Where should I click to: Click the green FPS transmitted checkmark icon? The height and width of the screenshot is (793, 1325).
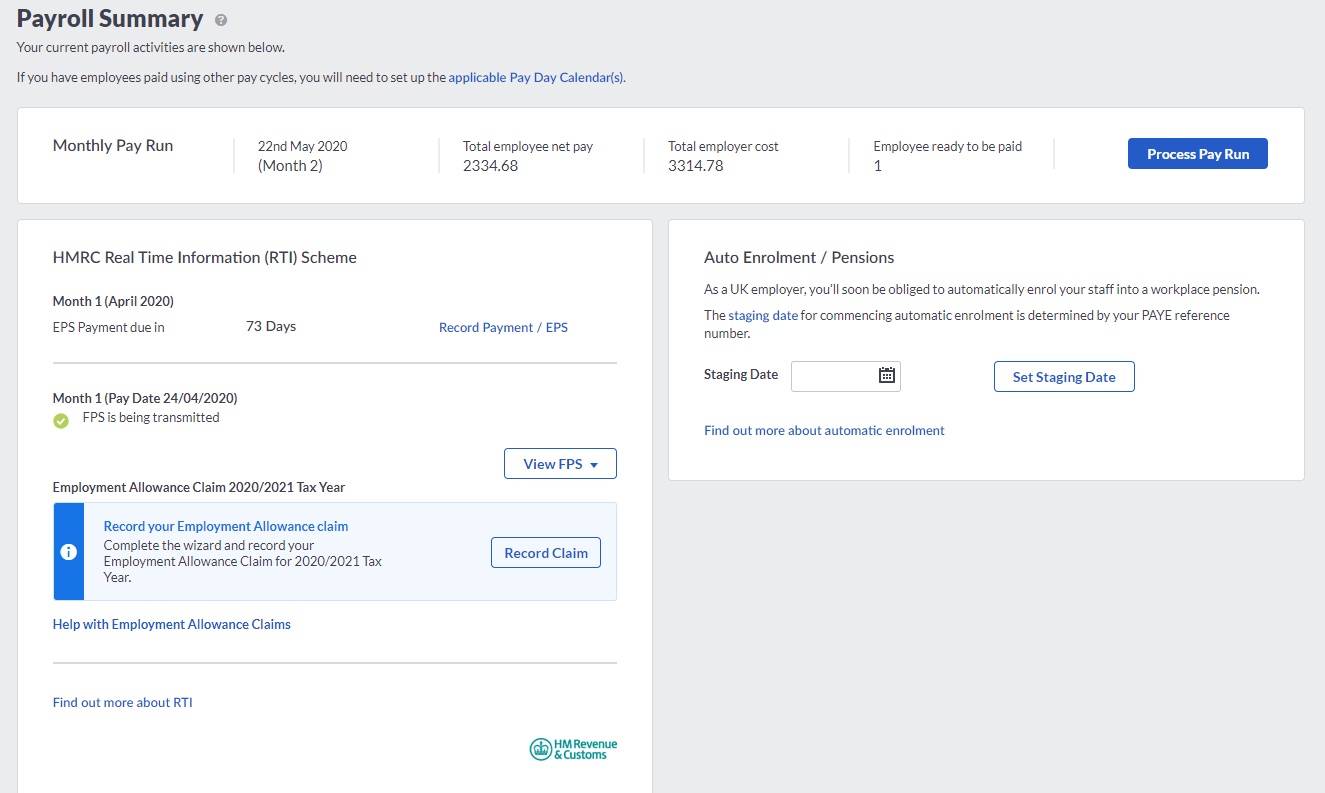[61, 421]
